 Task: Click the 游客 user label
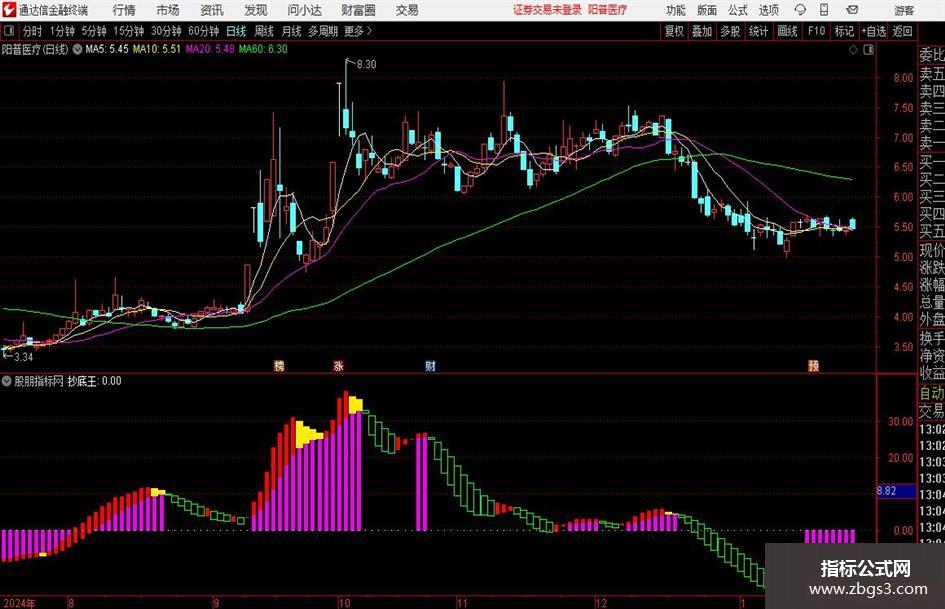[904, 10]
